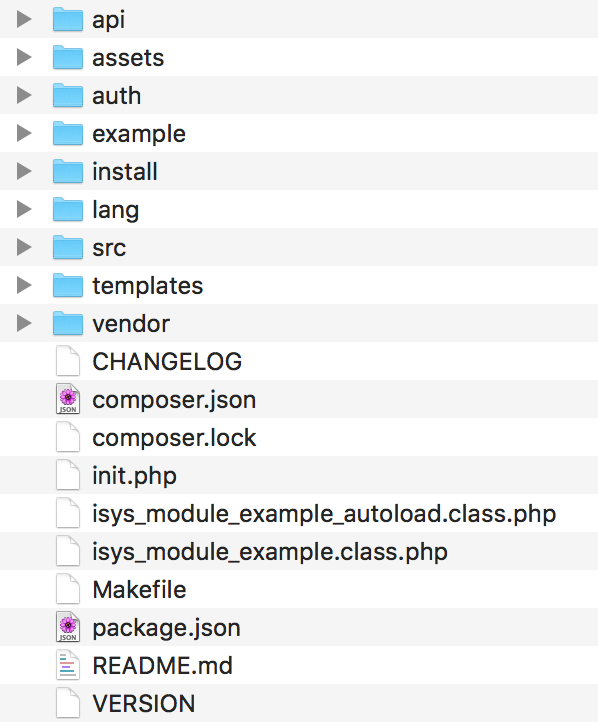Select the lang folder row
This screenshot has height=722, width=598.
(299, 210)
